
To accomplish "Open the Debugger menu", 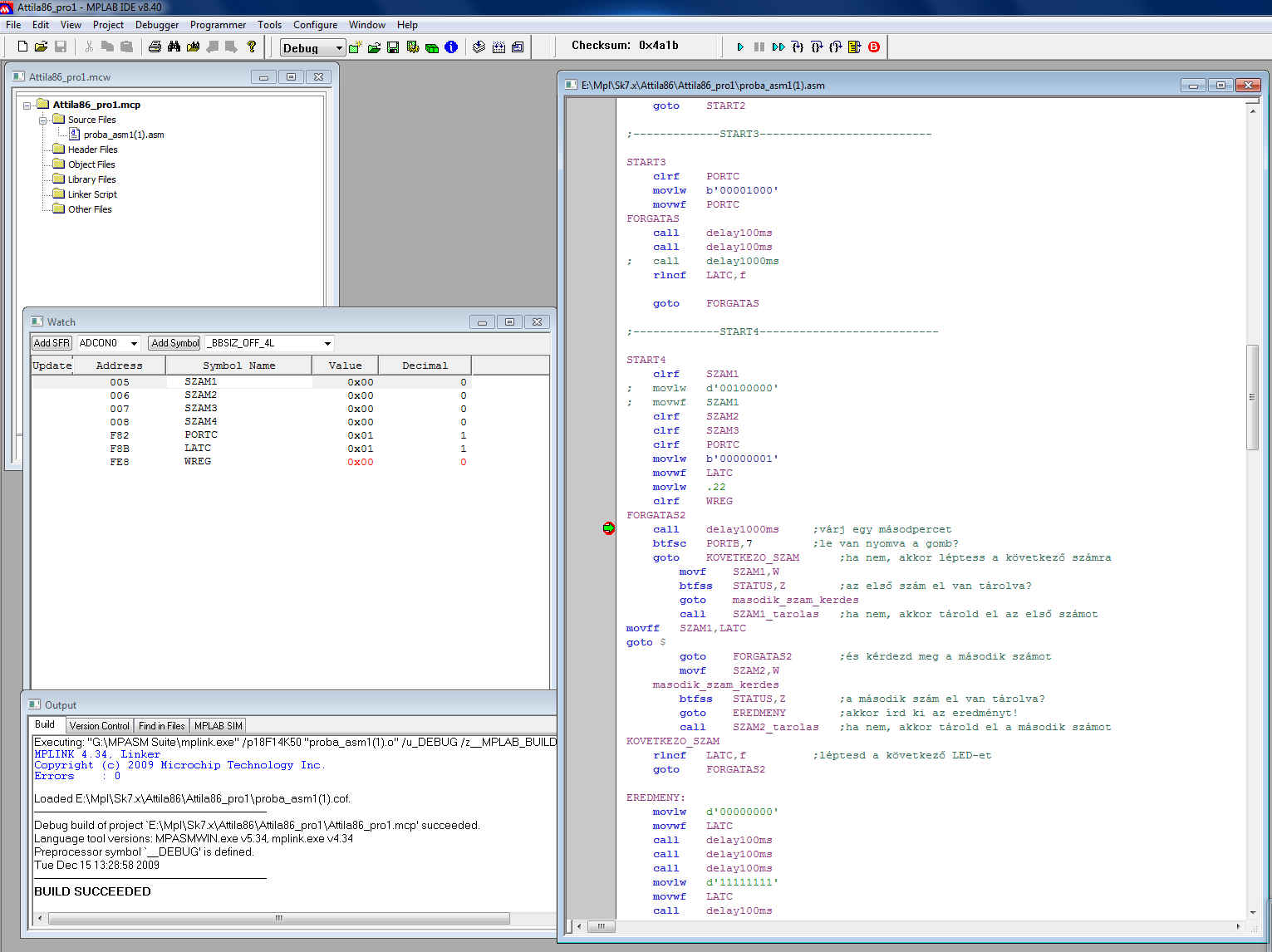I will click(157, 25).
